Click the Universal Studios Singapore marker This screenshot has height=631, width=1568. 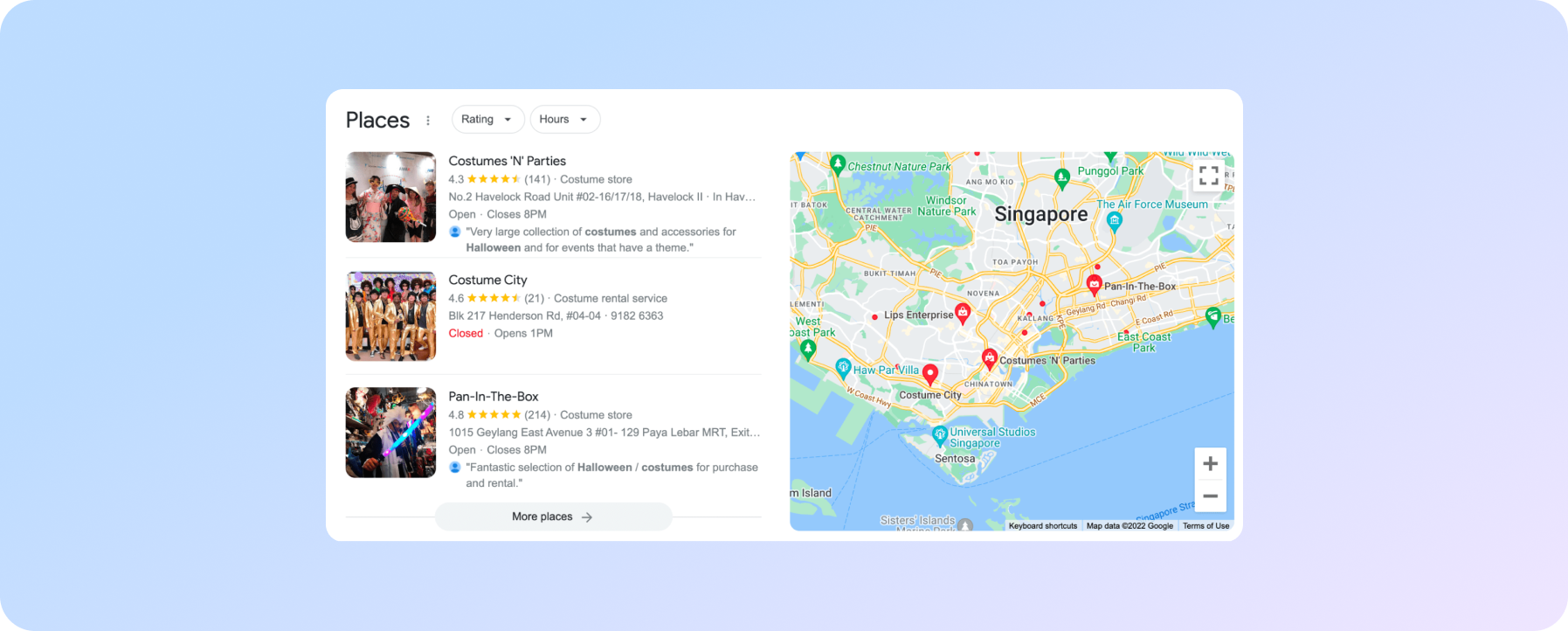(x=940, y=433)
